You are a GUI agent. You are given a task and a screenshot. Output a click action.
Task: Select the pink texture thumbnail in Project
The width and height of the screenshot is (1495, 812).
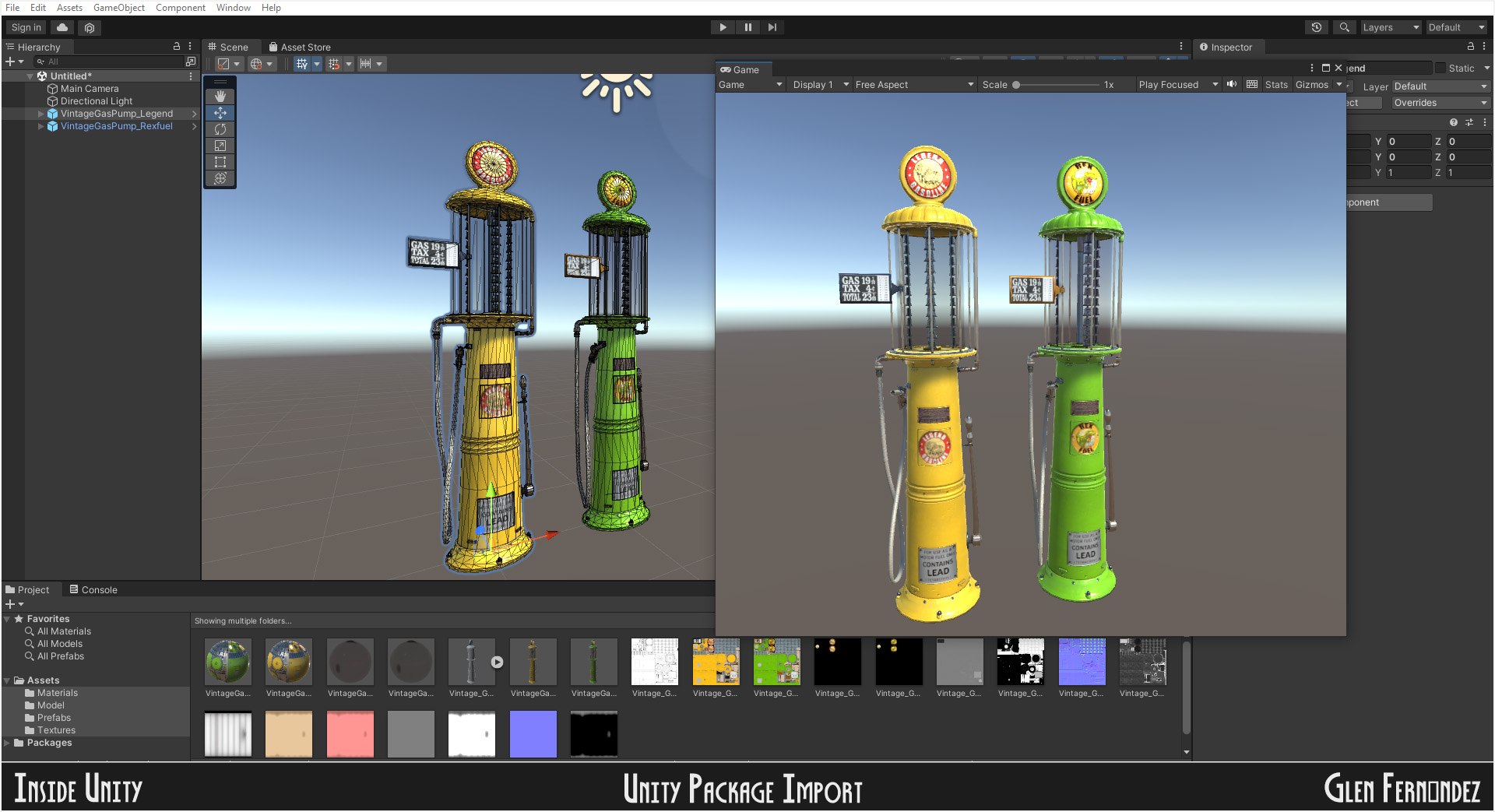[350, 733]
